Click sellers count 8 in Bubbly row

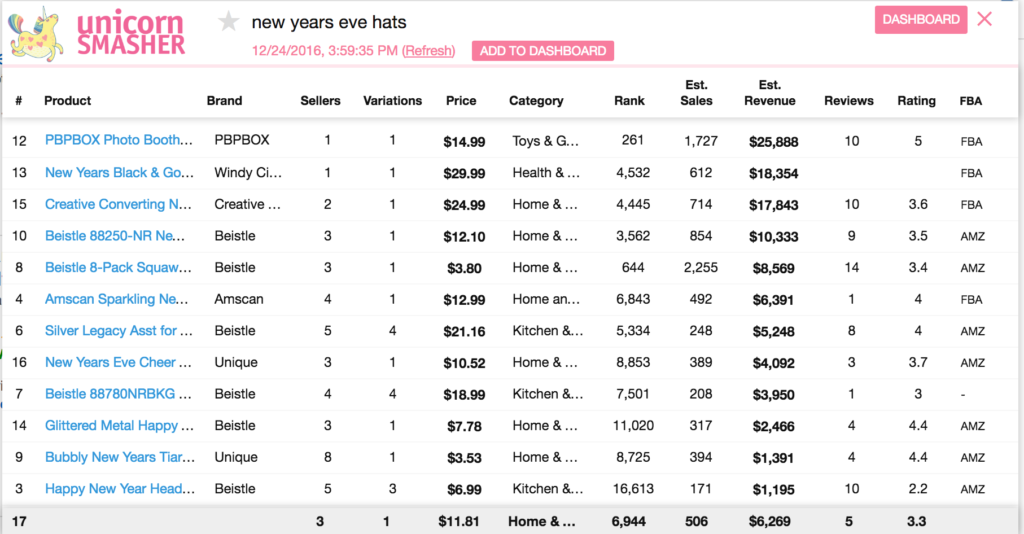coord(327,457)
